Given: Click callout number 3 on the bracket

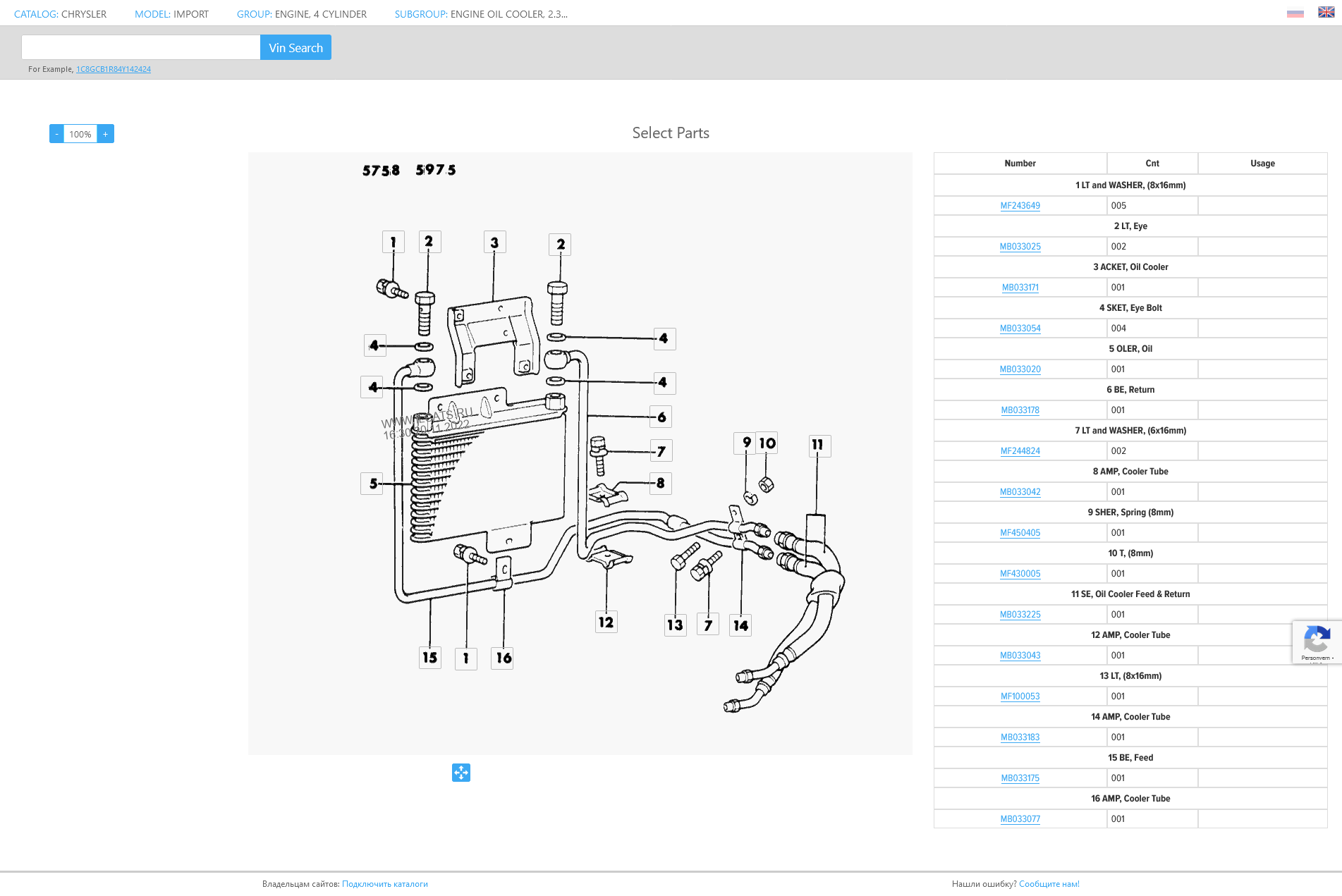Looking at the screenshot, I should [x=494, y=243].
